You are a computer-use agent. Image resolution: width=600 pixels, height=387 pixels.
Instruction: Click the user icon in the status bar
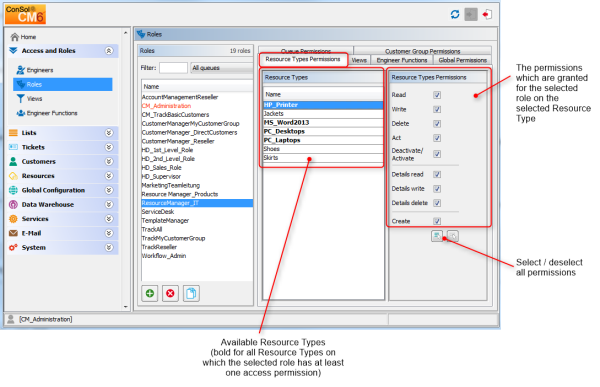tap(11, 319)
